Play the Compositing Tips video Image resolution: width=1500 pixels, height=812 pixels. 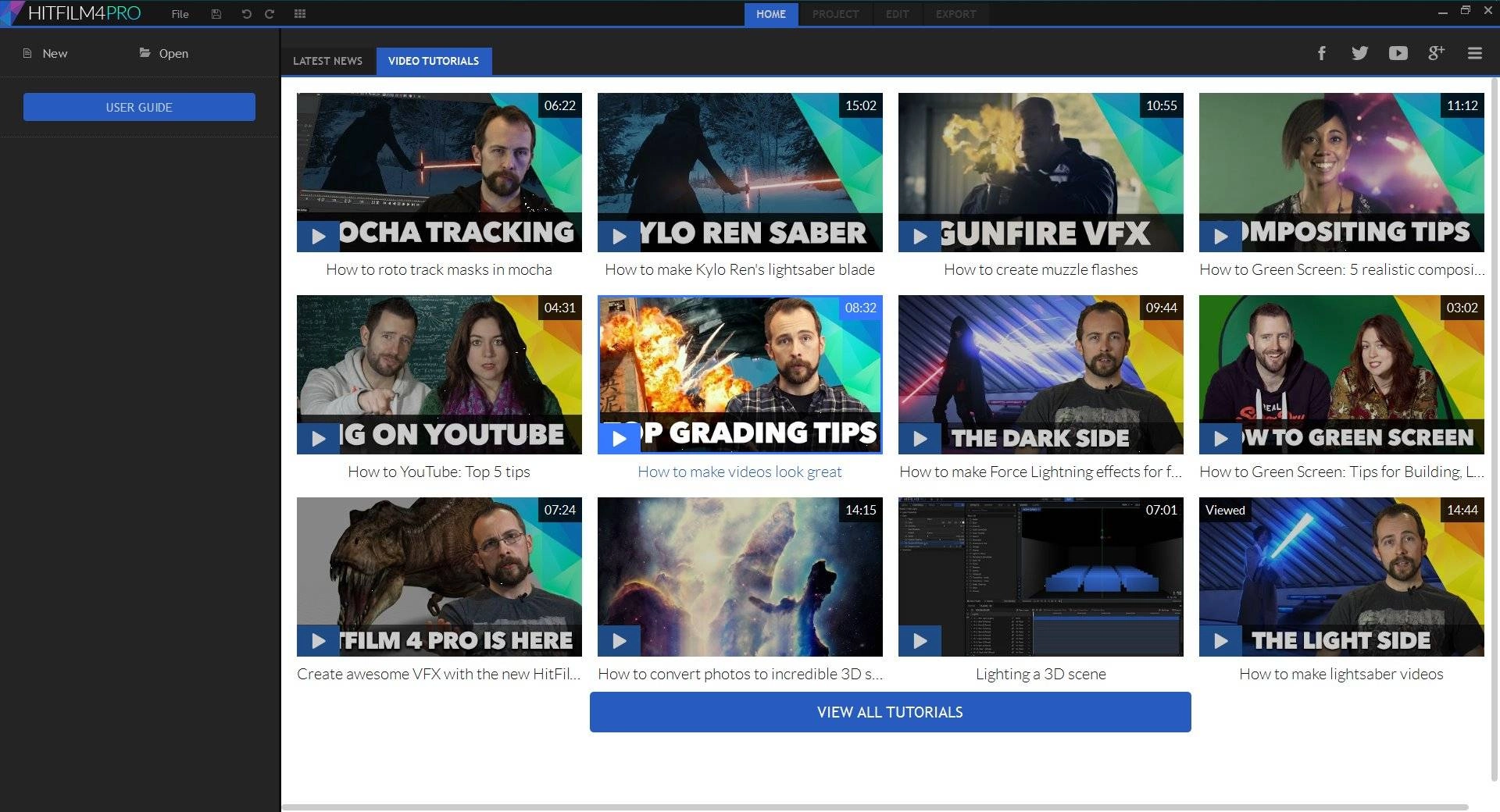point(1220,236)
